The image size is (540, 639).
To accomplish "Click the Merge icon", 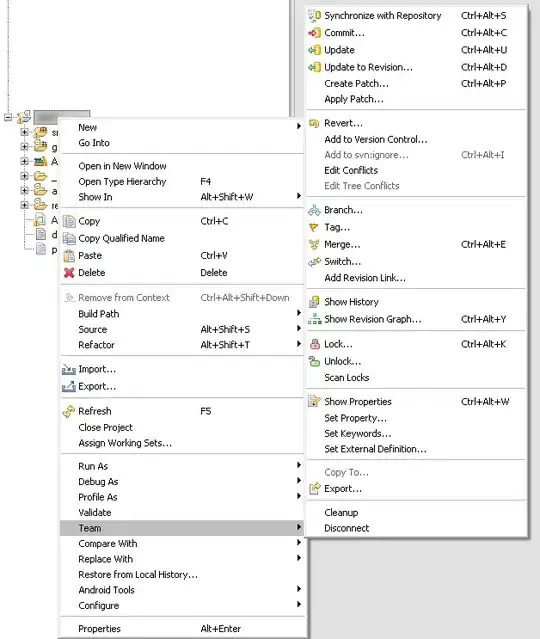I will coord(314,245).
